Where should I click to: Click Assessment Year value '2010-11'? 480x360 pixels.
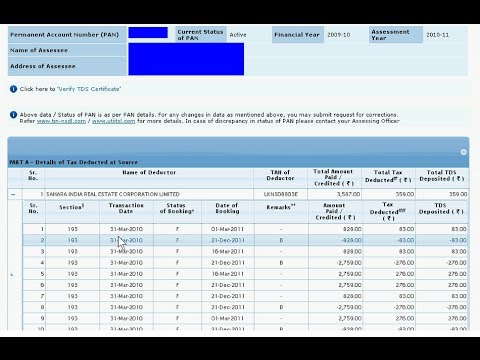click(x=437, y=35)
